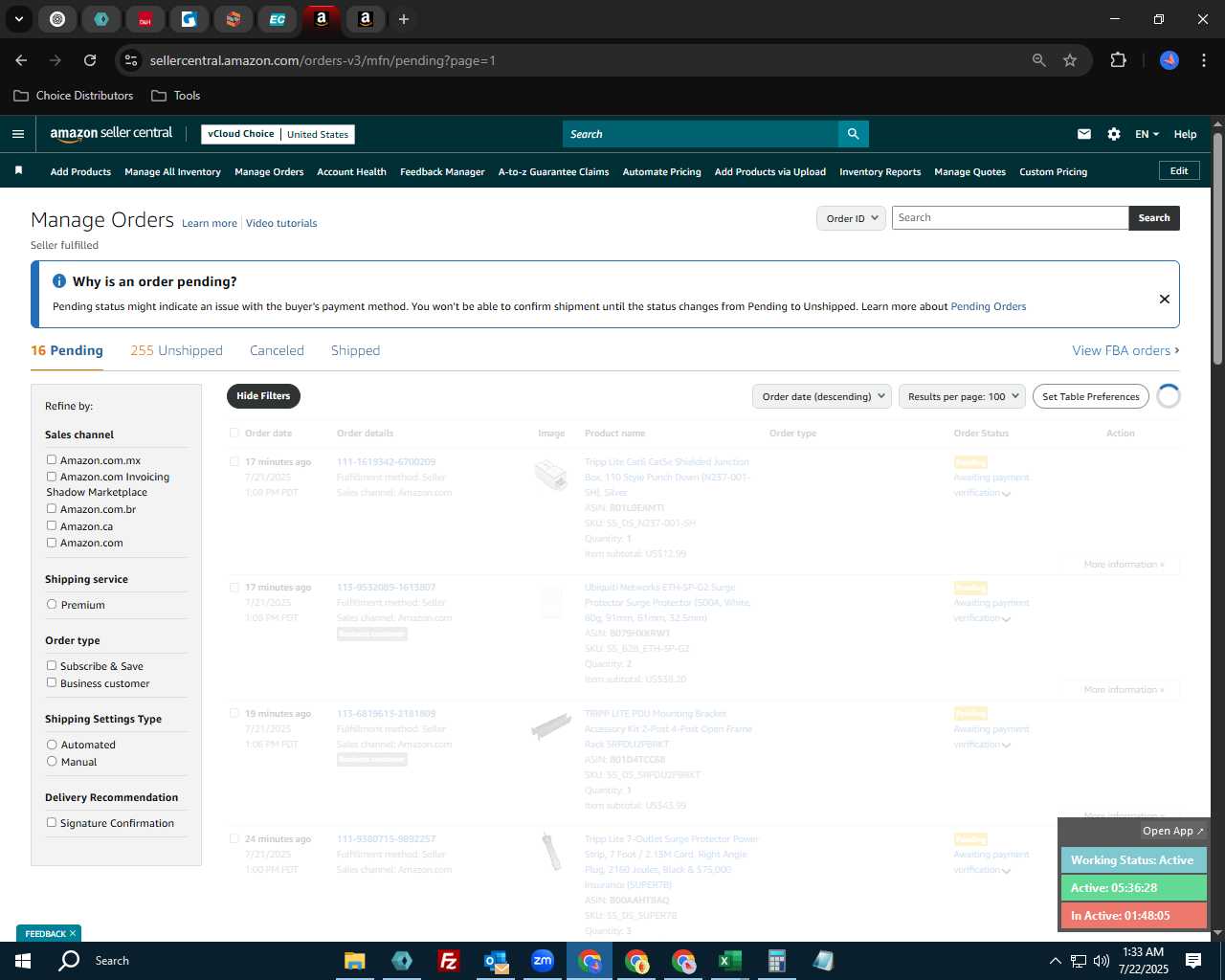Screen dimensions: 1225x980
Task: Click Set Table Preferences button
Action: (x=1091, y=396)
